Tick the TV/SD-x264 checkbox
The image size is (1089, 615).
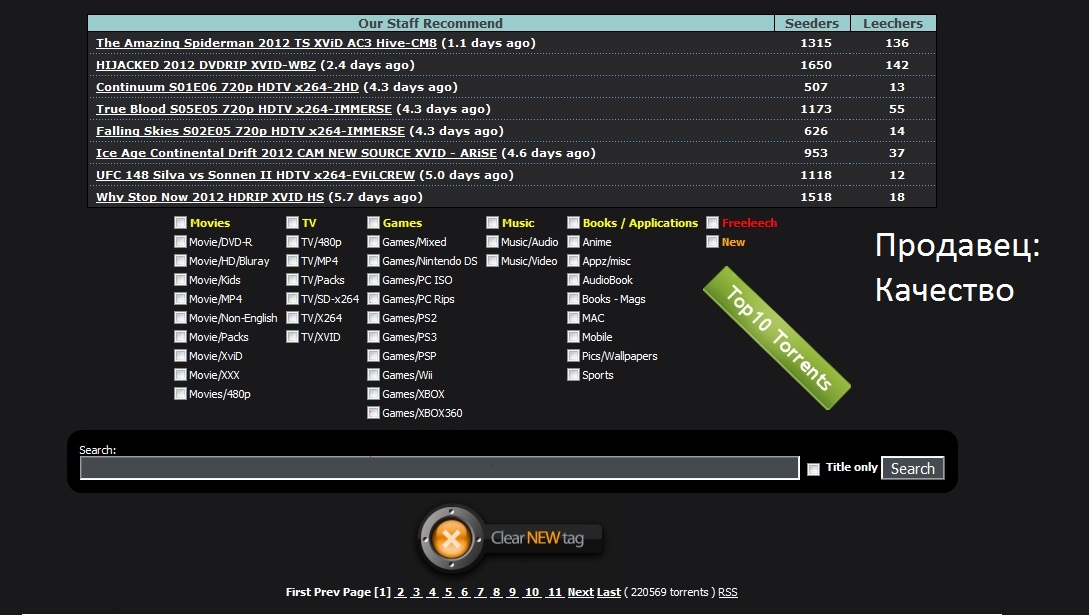pos(292,298)
